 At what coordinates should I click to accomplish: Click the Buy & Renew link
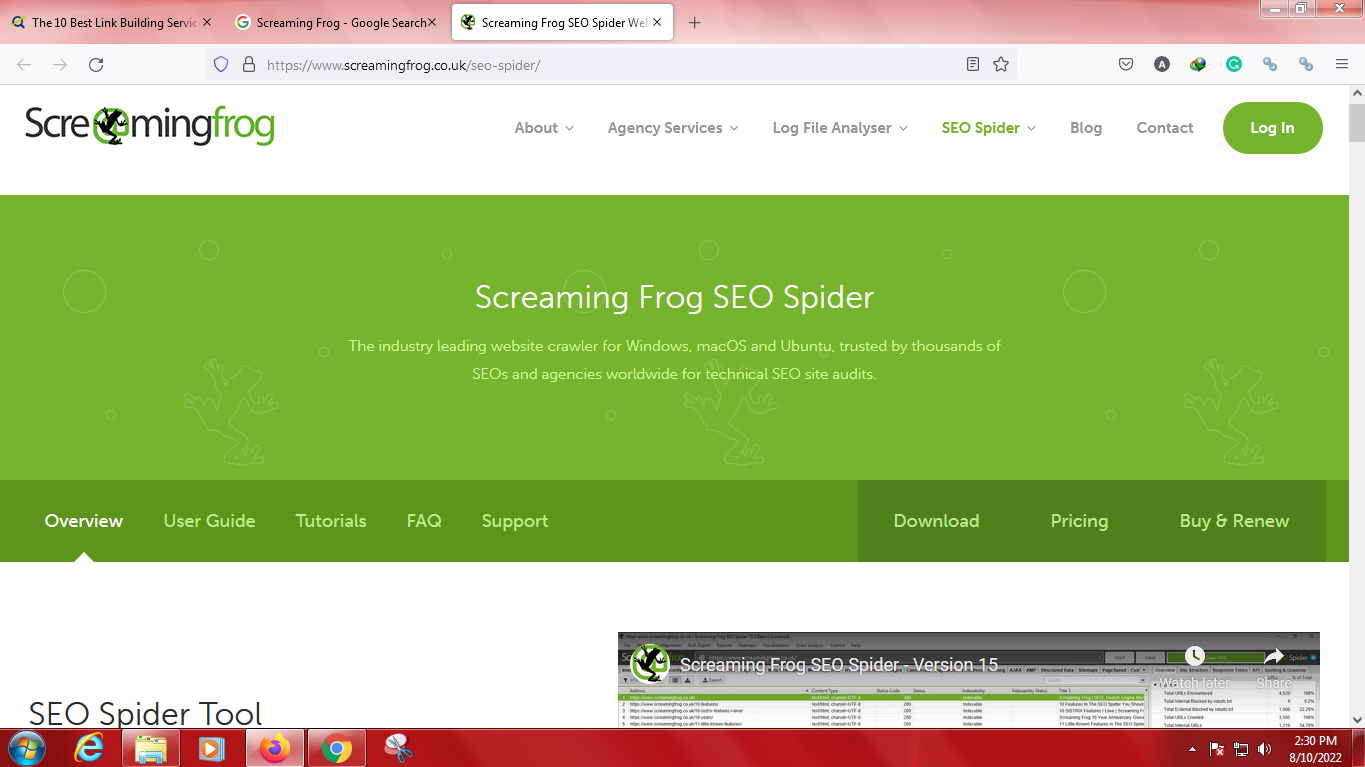[x=1234, y=521]
